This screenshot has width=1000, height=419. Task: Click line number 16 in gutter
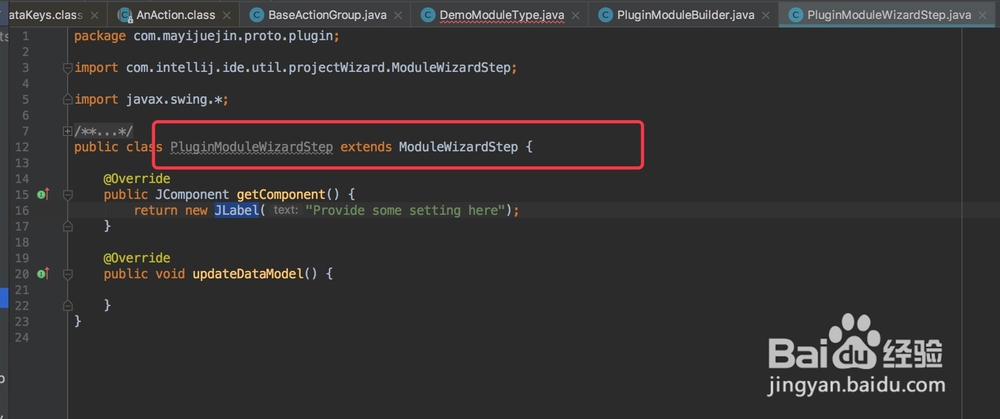tap(21, 210)
